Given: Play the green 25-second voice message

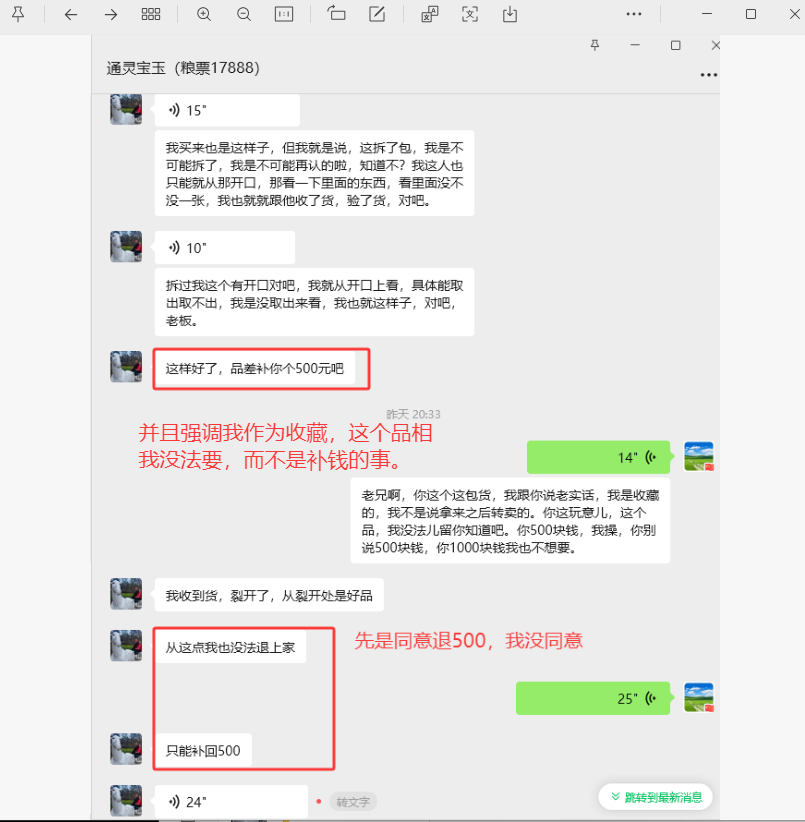Looking at the screenshot, I should [x=593, y=698].
